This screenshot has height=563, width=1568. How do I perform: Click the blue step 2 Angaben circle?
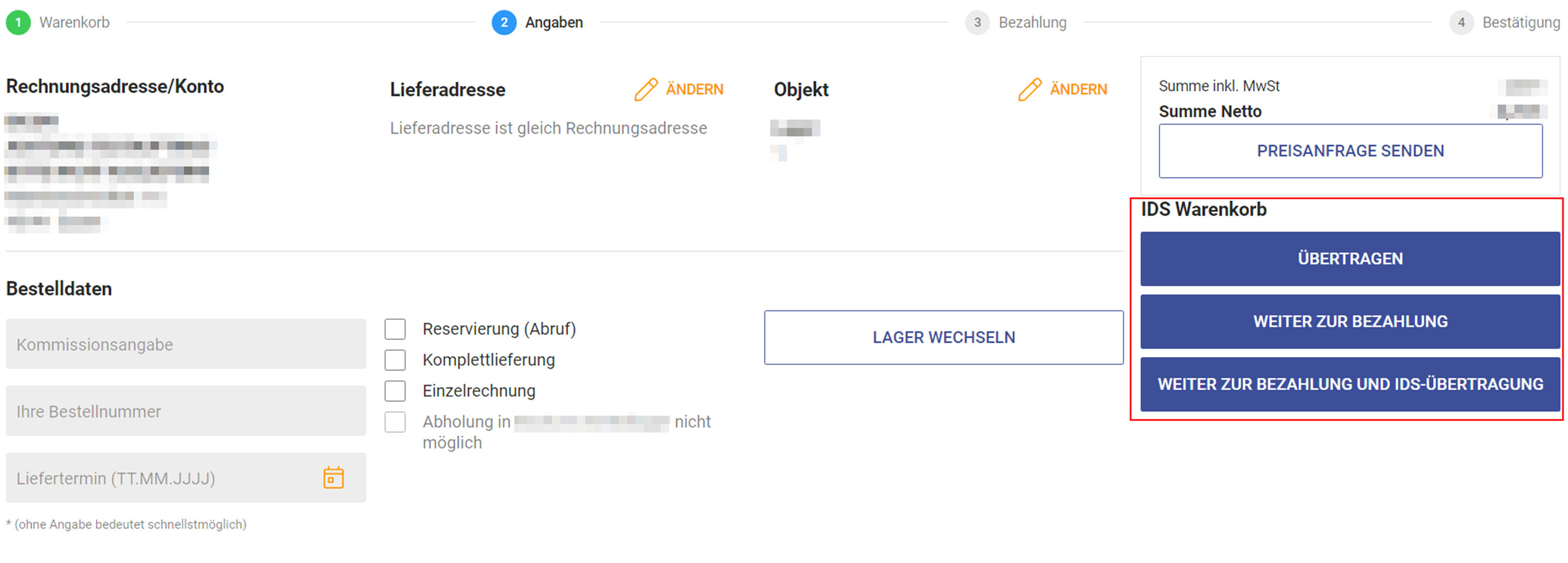pos(503,22)
